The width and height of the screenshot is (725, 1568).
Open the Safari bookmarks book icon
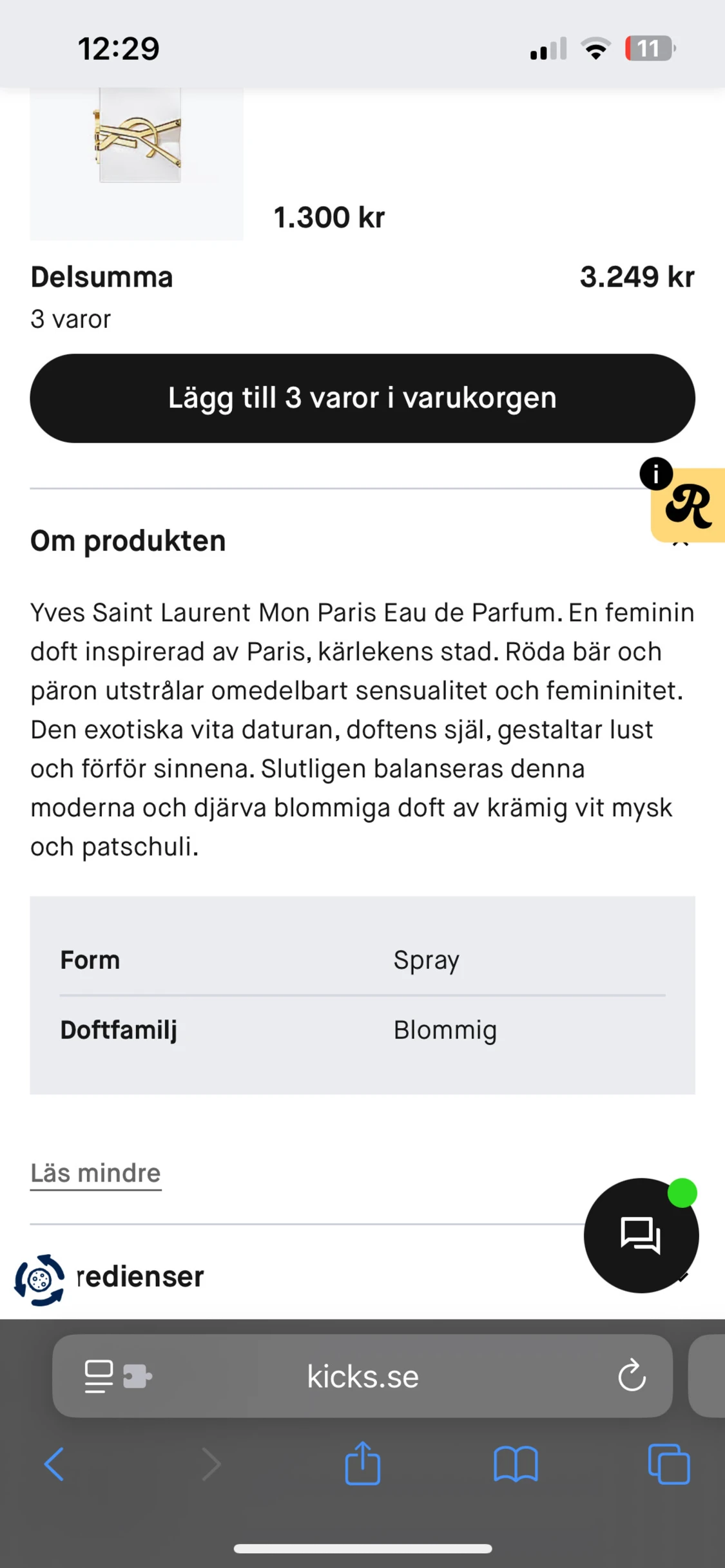tap(516, 1464)
